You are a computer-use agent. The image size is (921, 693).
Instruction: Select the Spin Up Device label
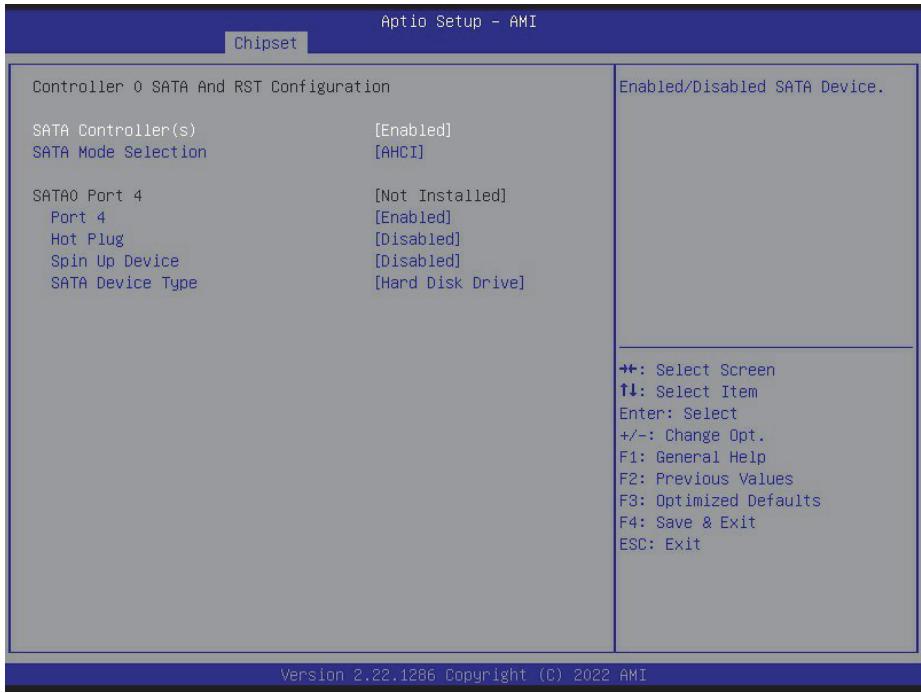point(115,261)
